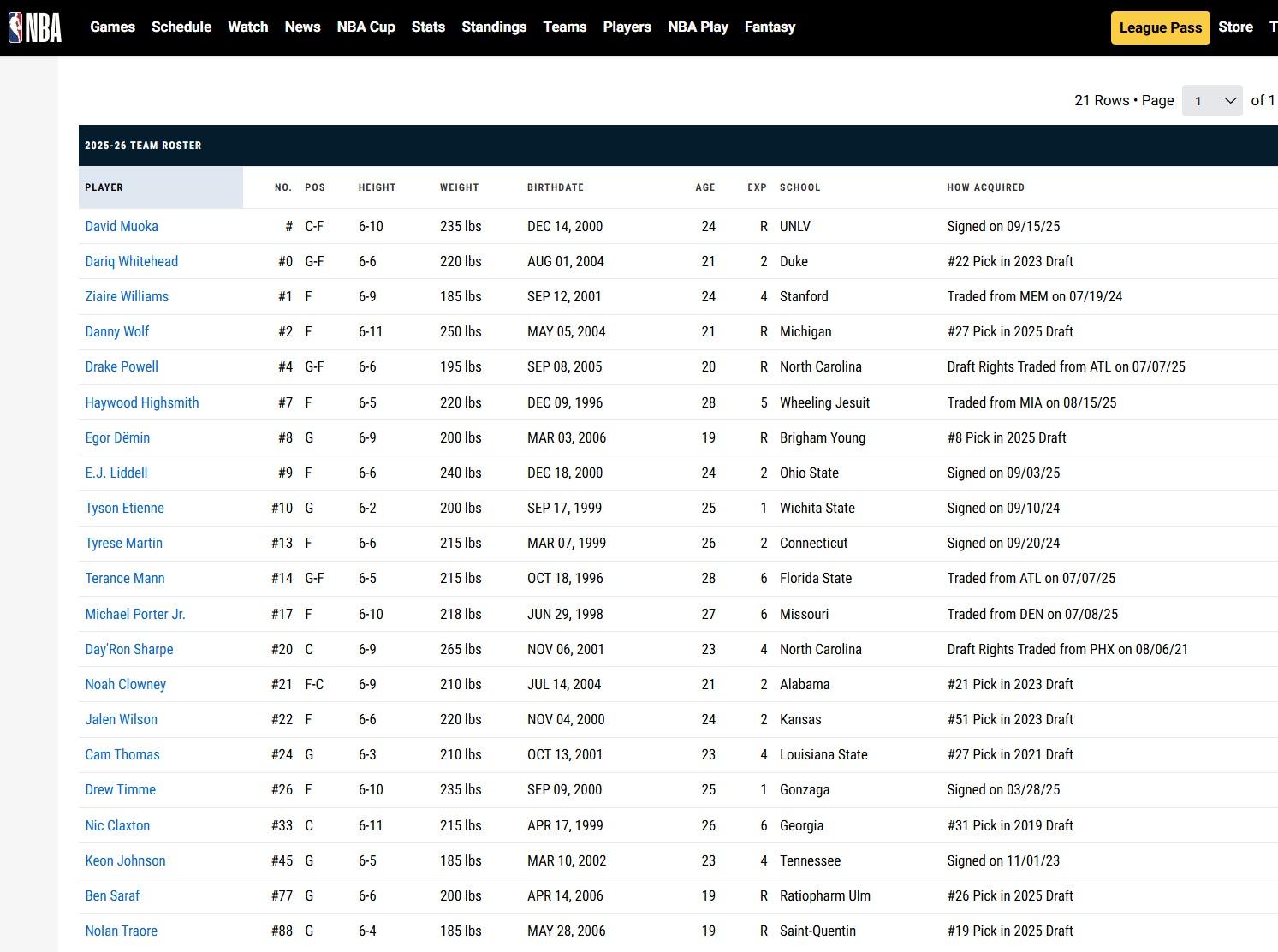Viewport: 1278px width, 952px height.
Task: Sort table by Height column header
Action: (377, 187)
